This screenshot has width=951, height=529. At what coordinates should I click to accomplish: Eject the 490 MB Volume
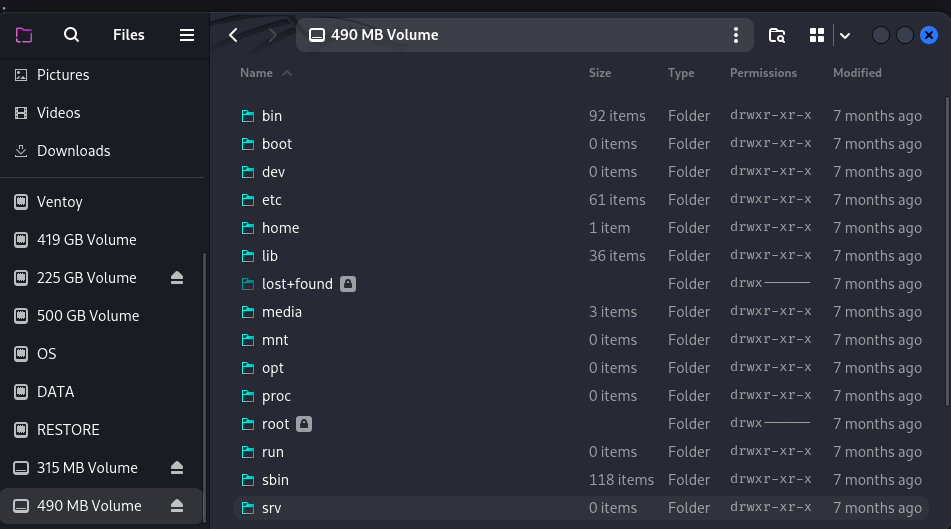point(176,506)
